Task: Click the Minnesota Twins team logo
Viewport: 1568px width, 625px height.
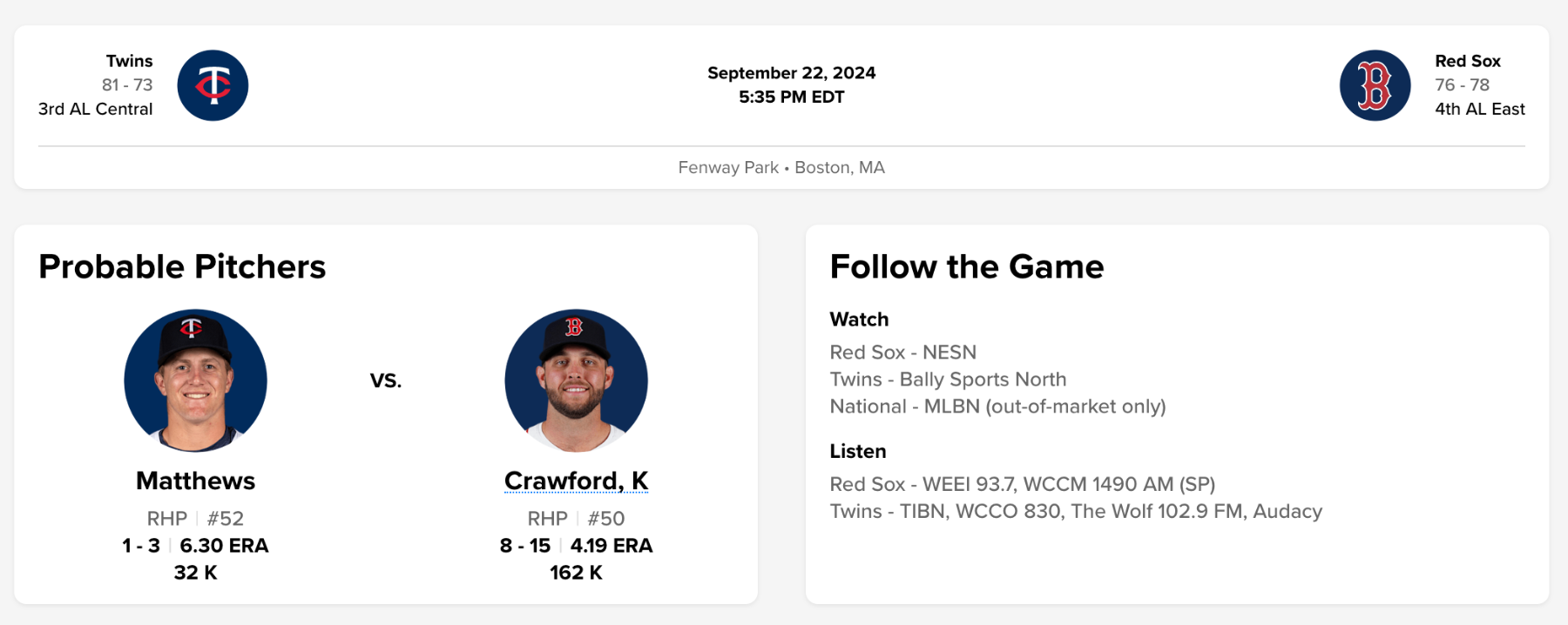Action: tap(213, 85)
